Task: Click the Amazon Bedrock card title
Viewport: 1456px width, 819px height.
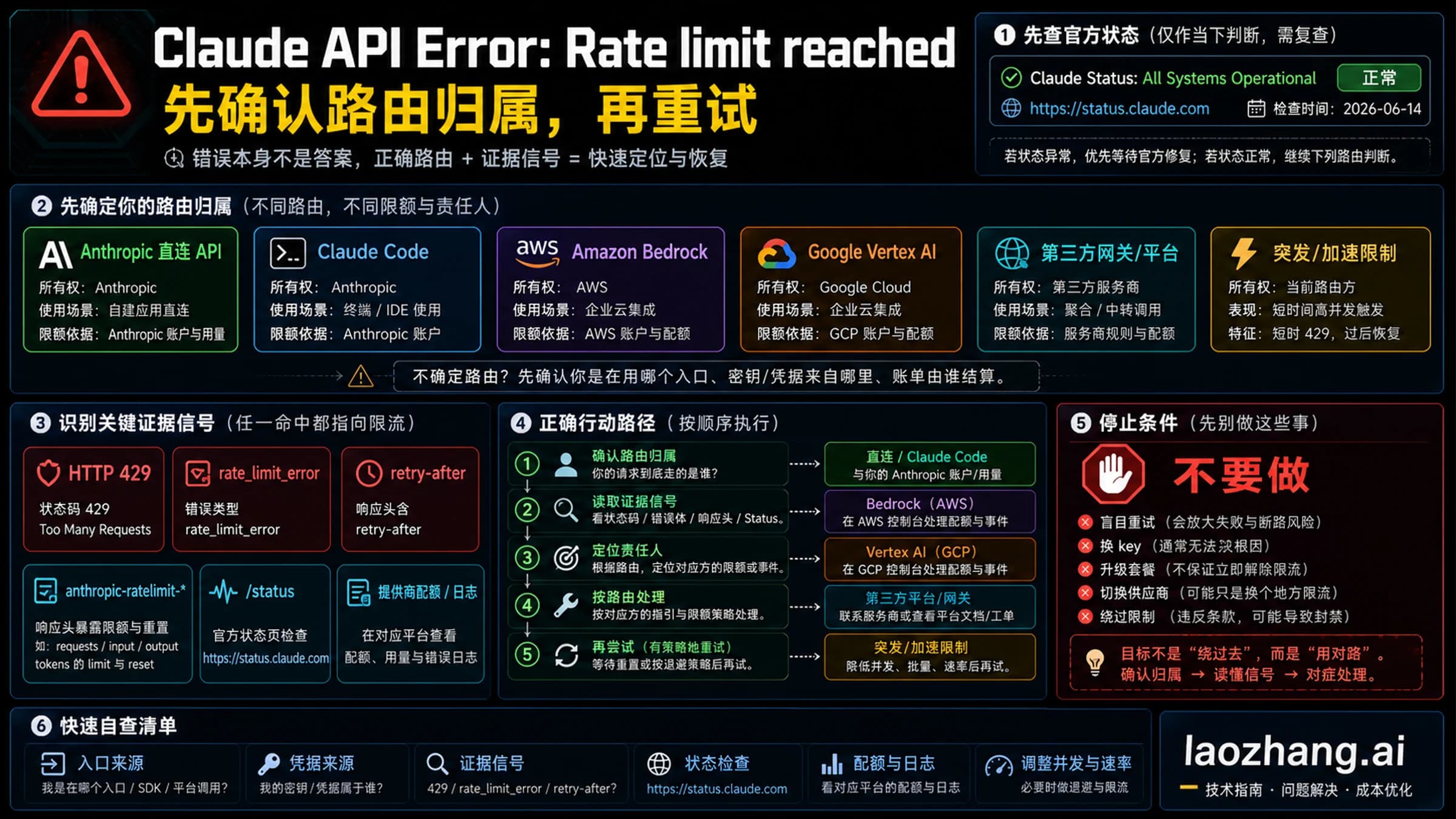Action: coord(639,252)
